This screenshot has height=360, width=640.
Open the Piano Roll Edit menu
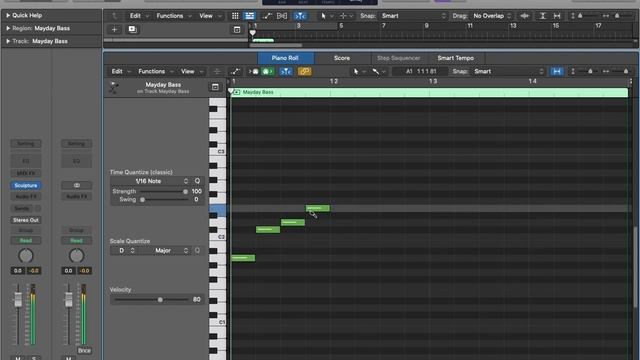click(121, 71)
